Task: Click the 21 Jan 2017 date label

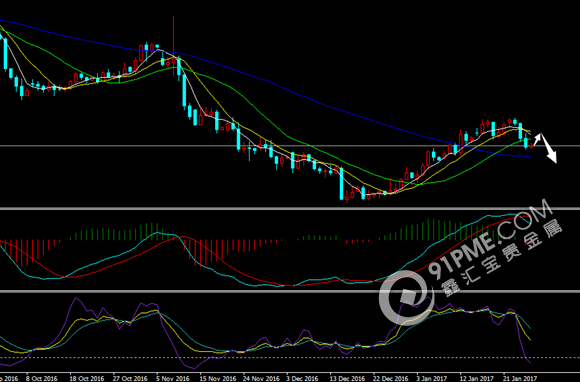Action: click(x=520, y=378)
